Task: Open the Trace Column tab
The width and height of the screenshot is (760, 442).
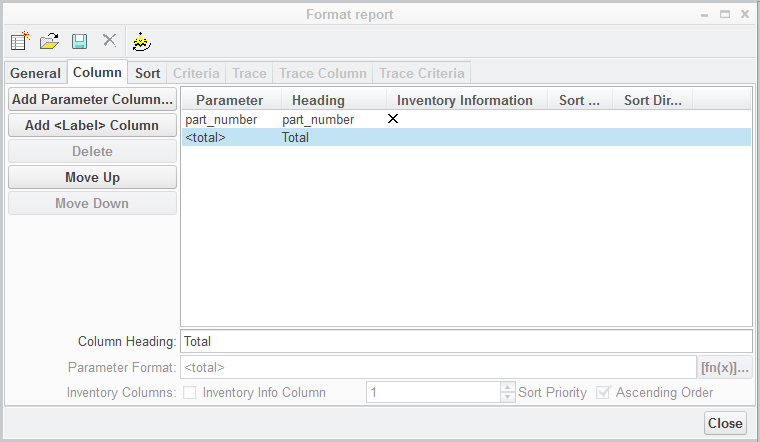Action: (323, 73)
